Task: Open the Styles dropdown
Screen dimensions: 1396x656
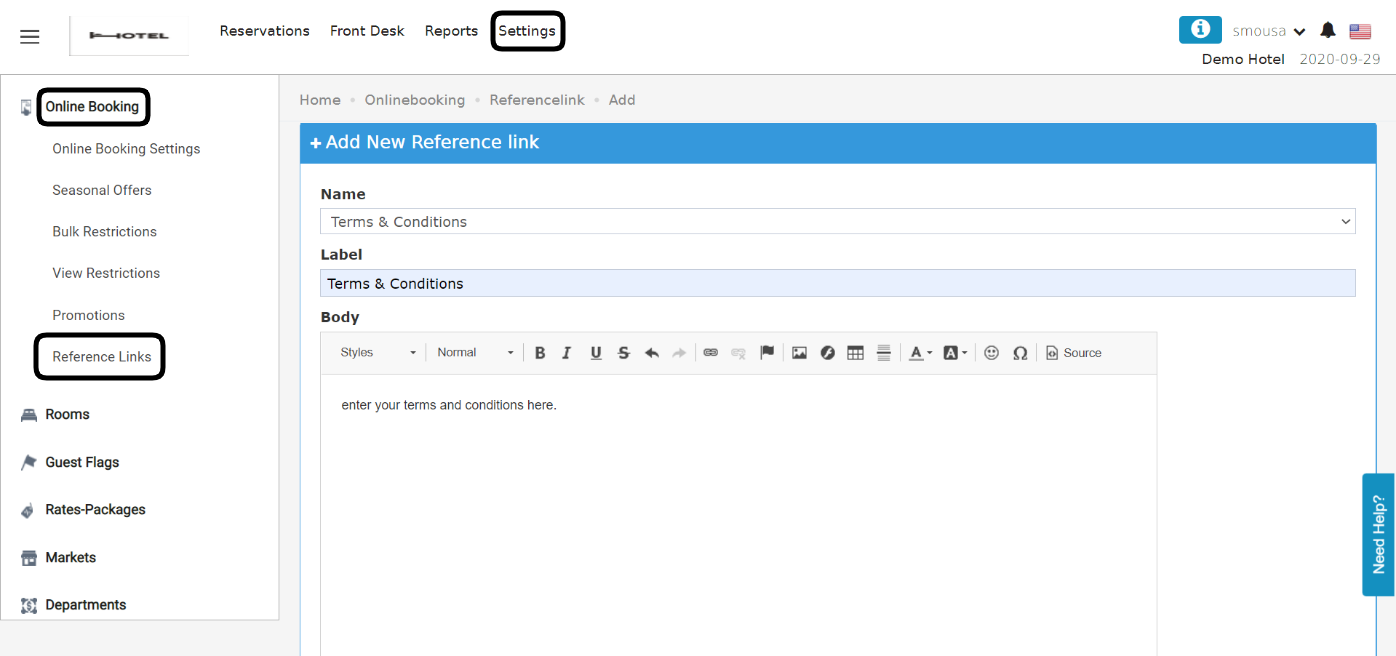Action: coord(378,353)
